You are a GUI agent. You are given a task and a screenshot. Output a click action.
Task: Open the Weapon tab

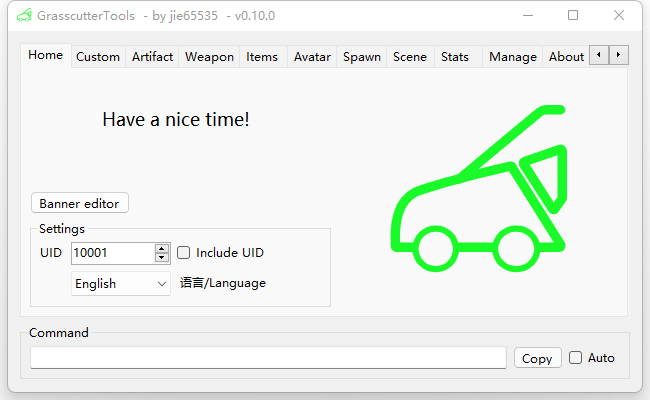pyautogui.click(x=209, y=57)
